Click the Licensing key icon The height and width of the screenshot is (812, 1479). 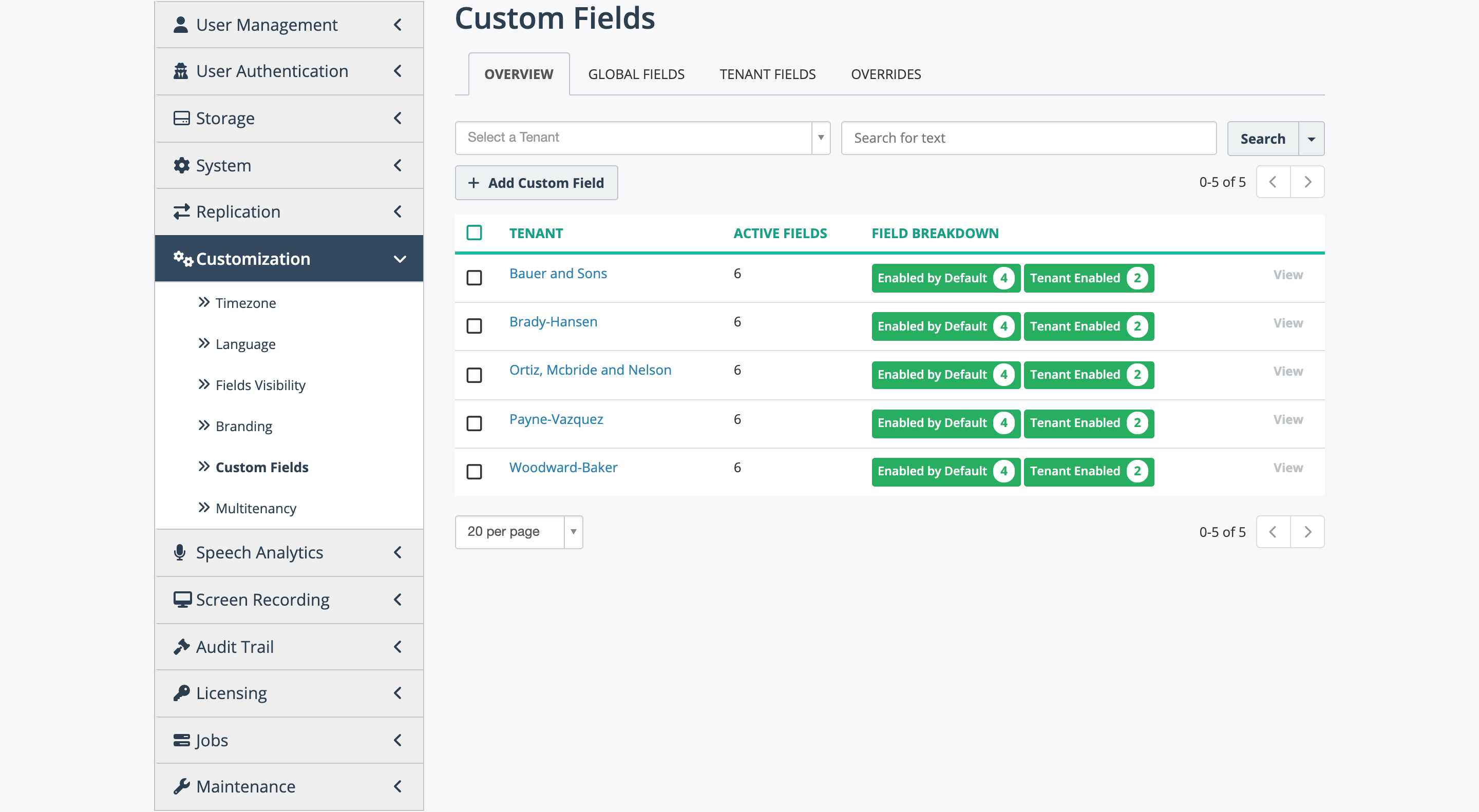tap(181, 692)
